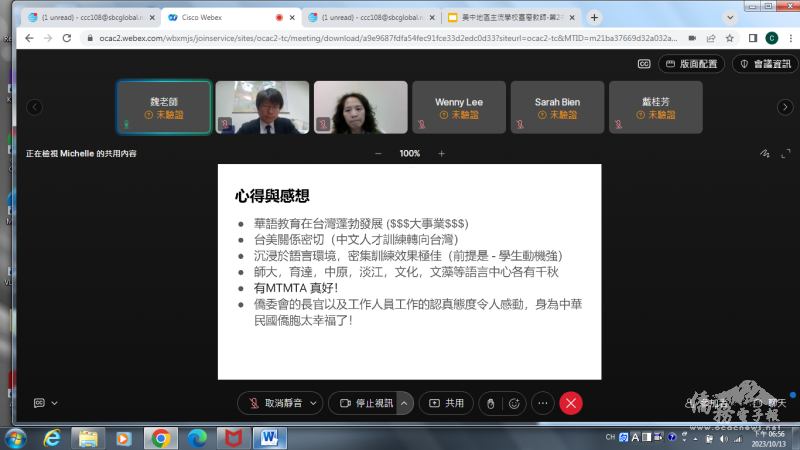Select the woman's video tile
Screen dimensions: 800x450
tap(361, 107)
